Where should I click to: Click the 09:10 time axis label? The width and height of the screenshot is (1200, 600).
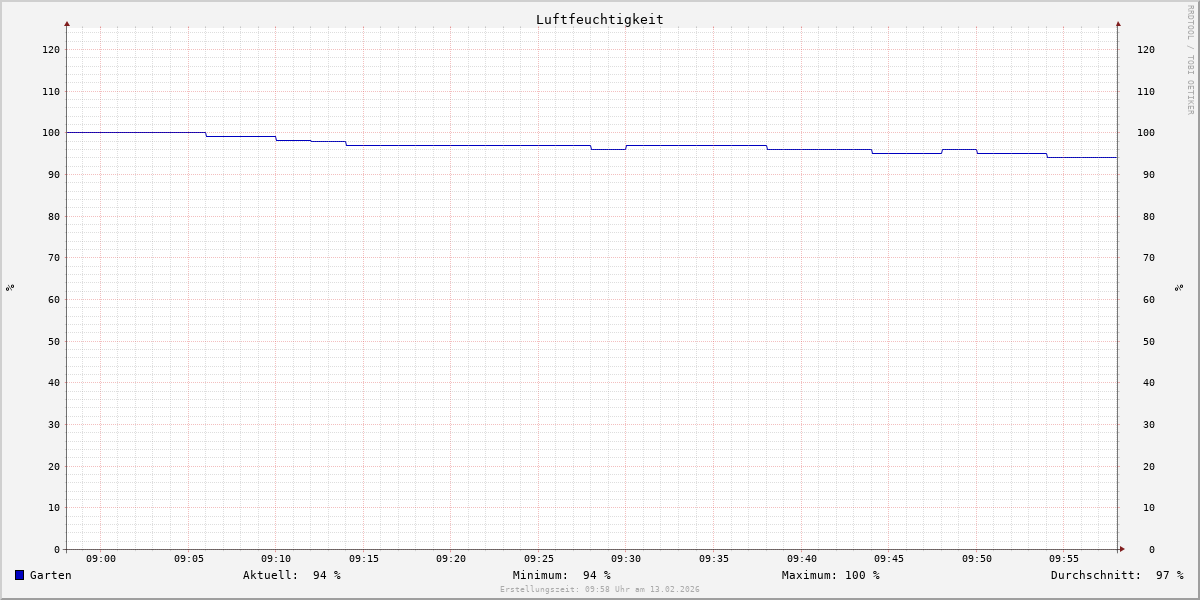[x=276, y=559]
